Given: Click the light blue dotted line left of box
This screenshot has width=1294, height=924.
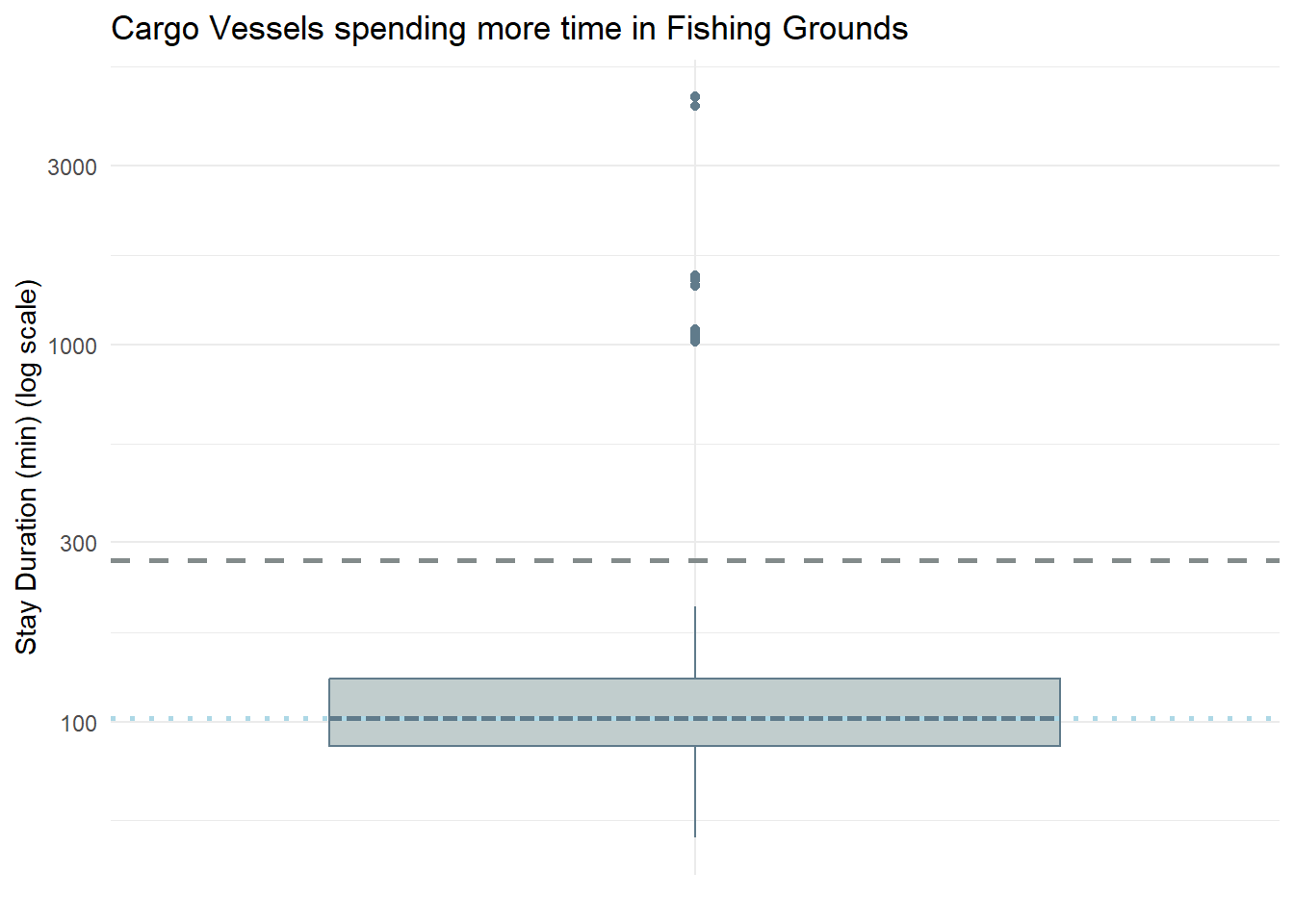Looking at the screenshot, I should pos(220,718).
